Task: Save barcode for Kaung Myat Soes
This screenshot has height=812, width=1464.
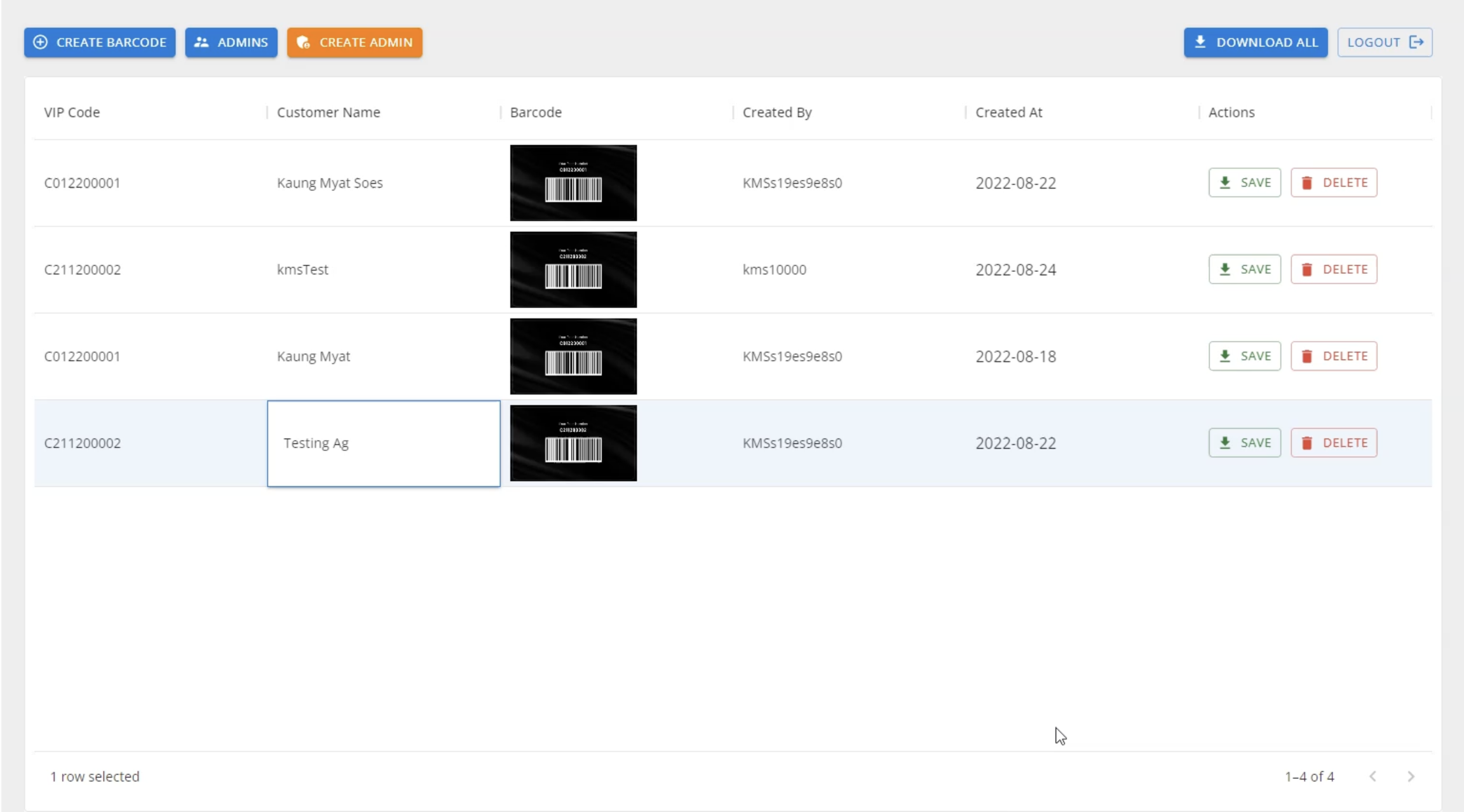Action: point(1245,183)
